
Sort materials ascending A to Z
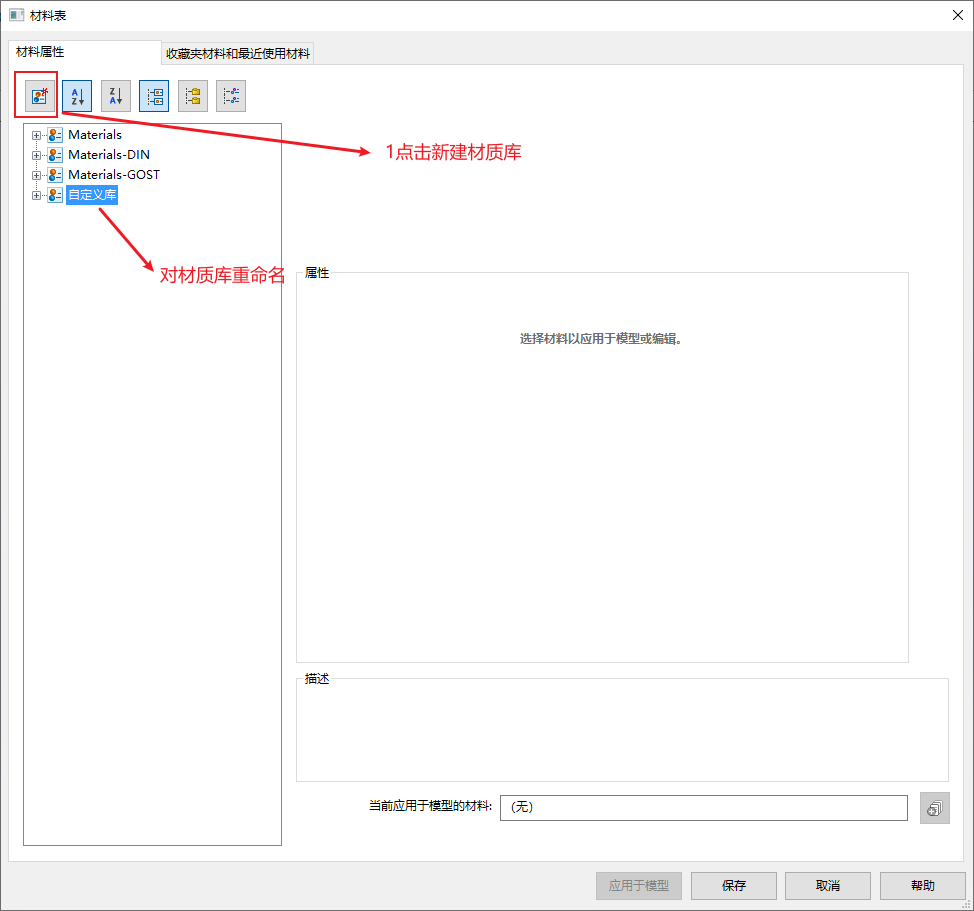pos(77,96)
